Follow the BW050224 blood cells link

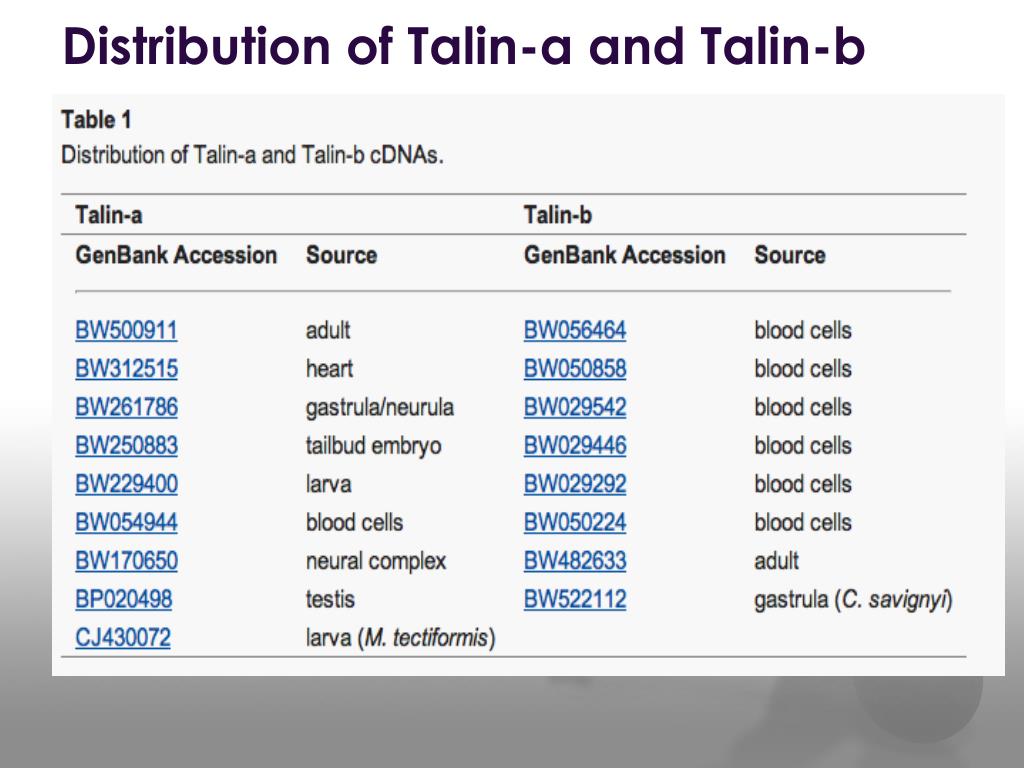click(575, 522)
